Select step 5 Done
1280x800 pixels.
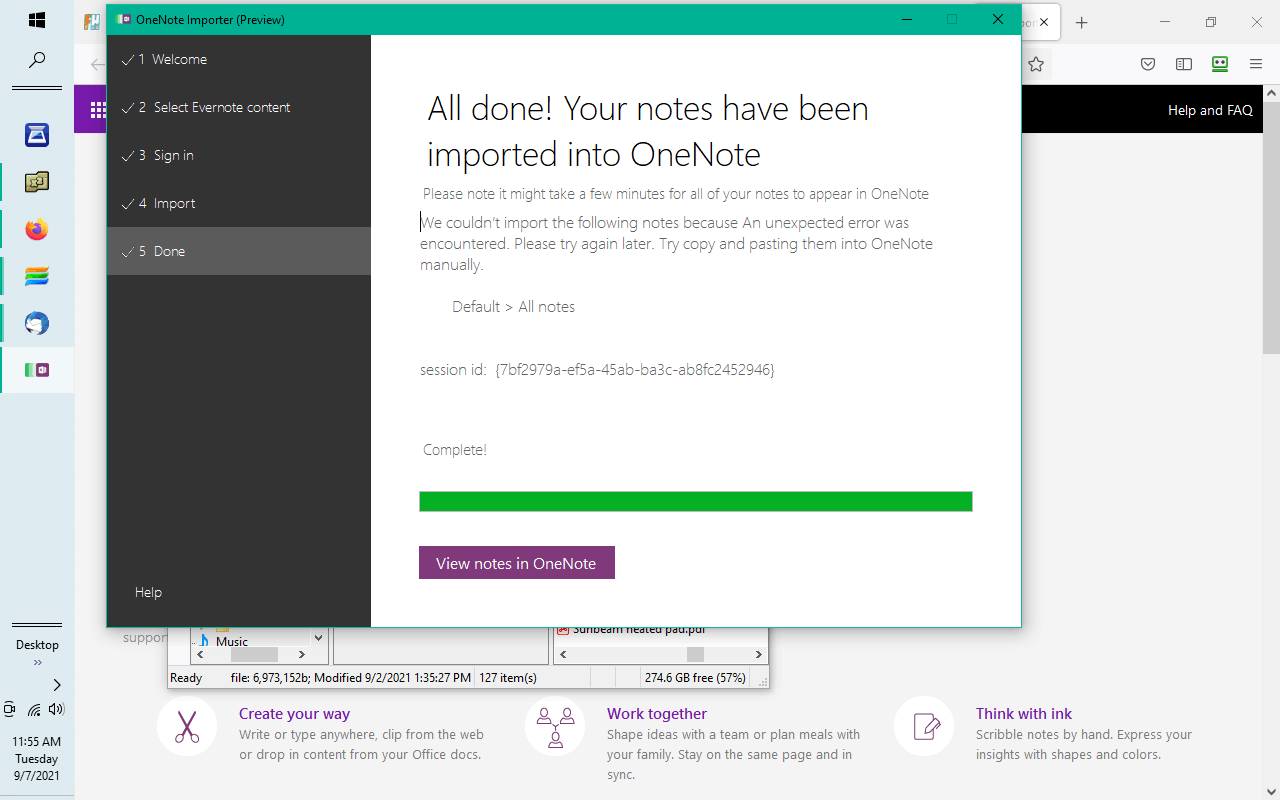(239, 251)
